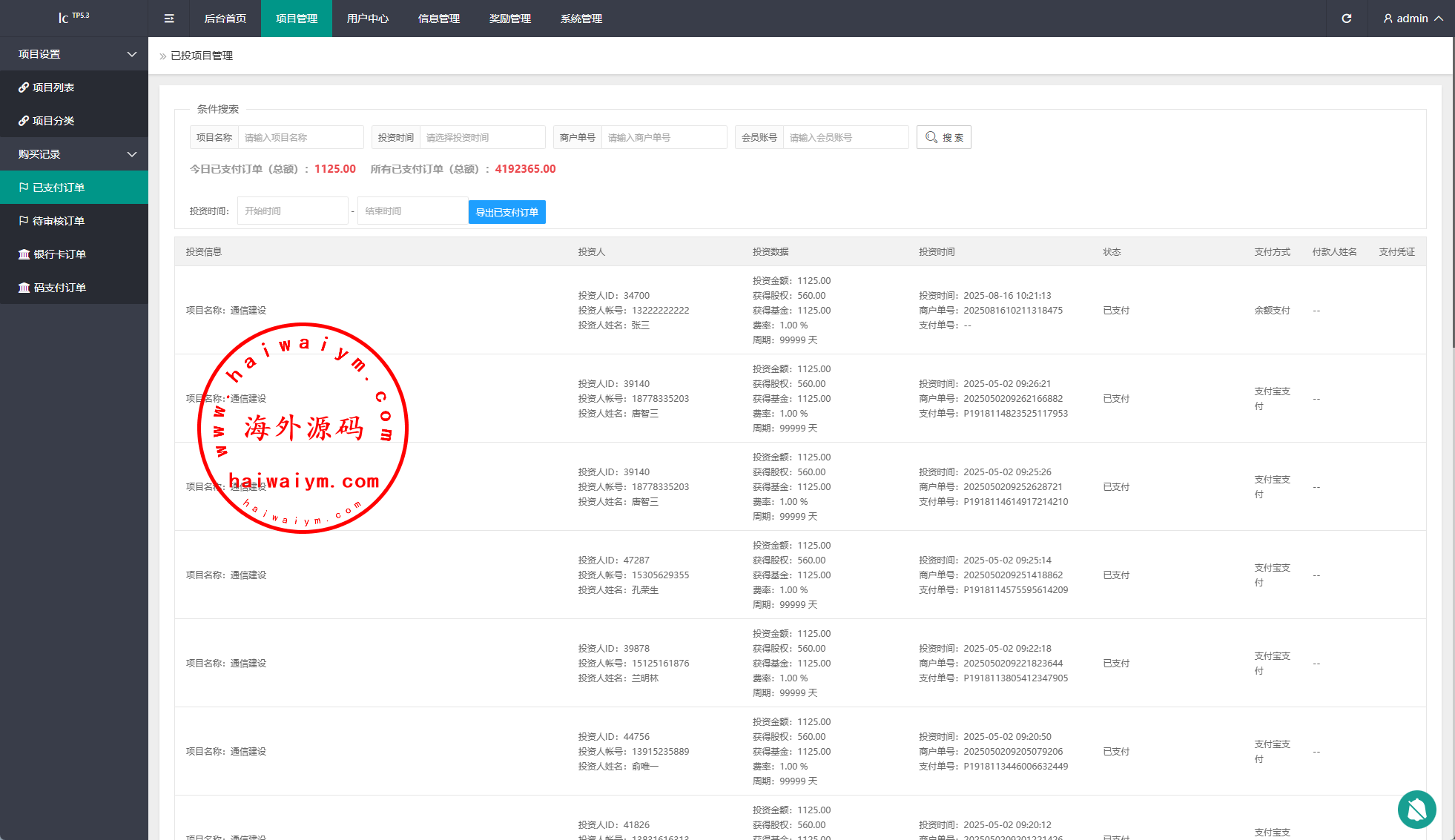This screenshot has width=1455, height=840.
Task: Click 导出已支付订单 export button
Action: coord(507,212)
